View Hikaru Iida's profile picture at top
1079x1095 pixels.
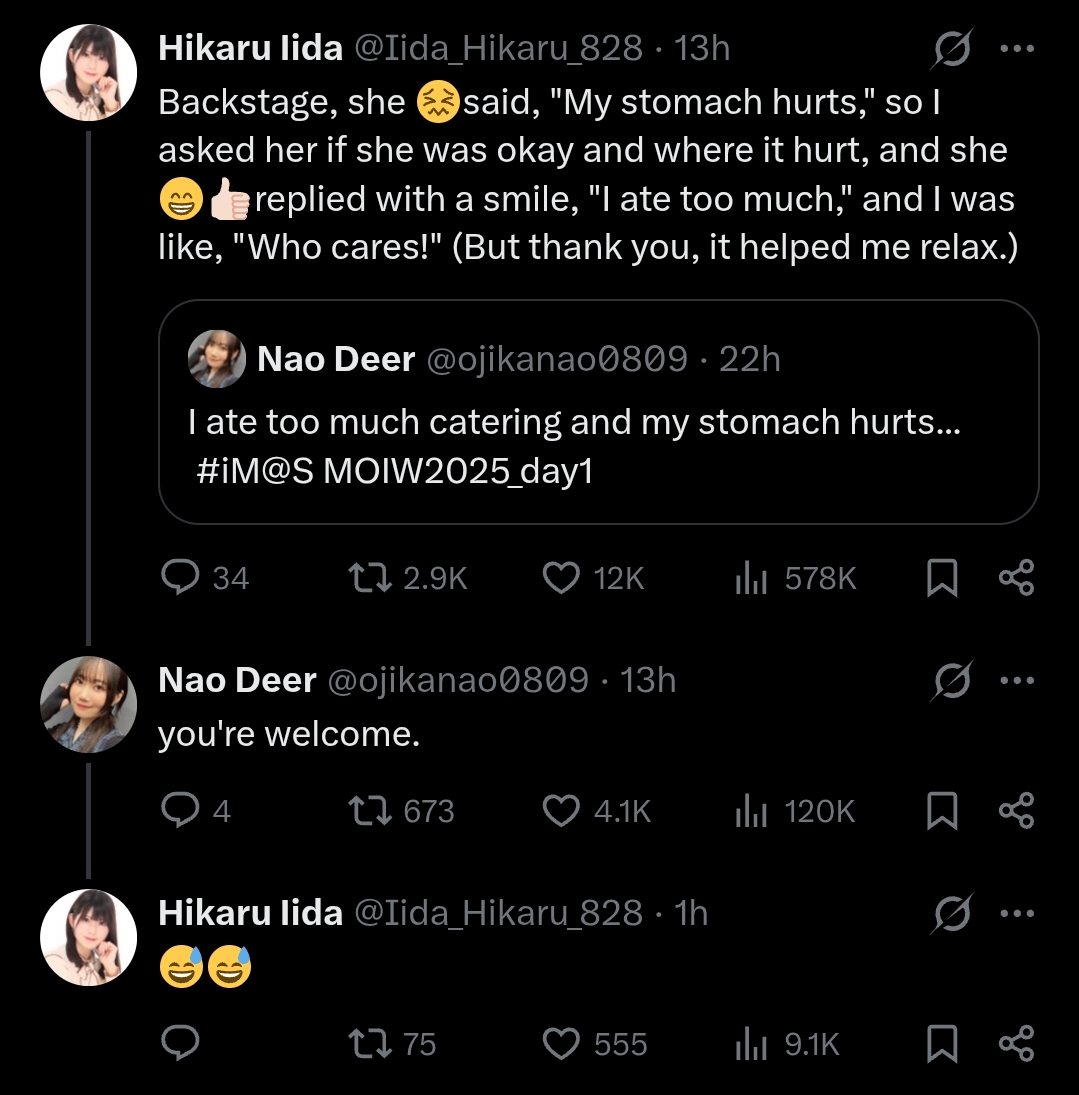coord(88,73)
